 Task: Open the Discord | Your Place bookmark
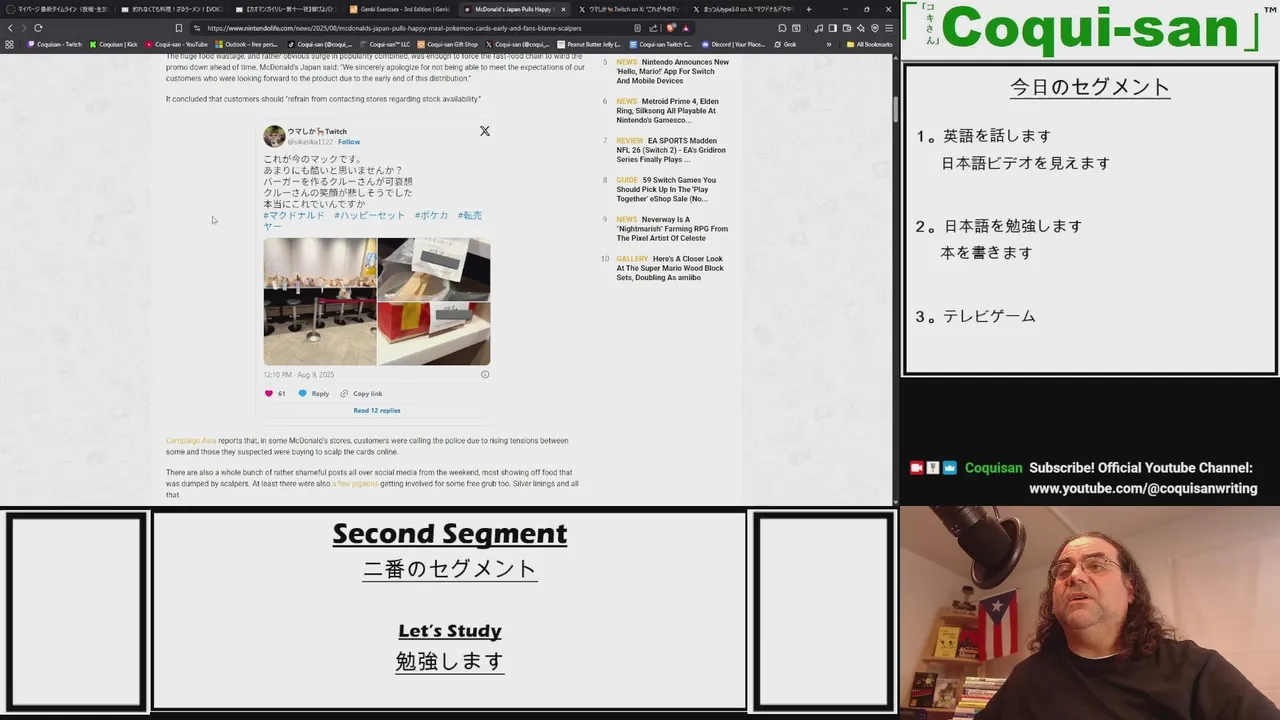coord(733,44)
